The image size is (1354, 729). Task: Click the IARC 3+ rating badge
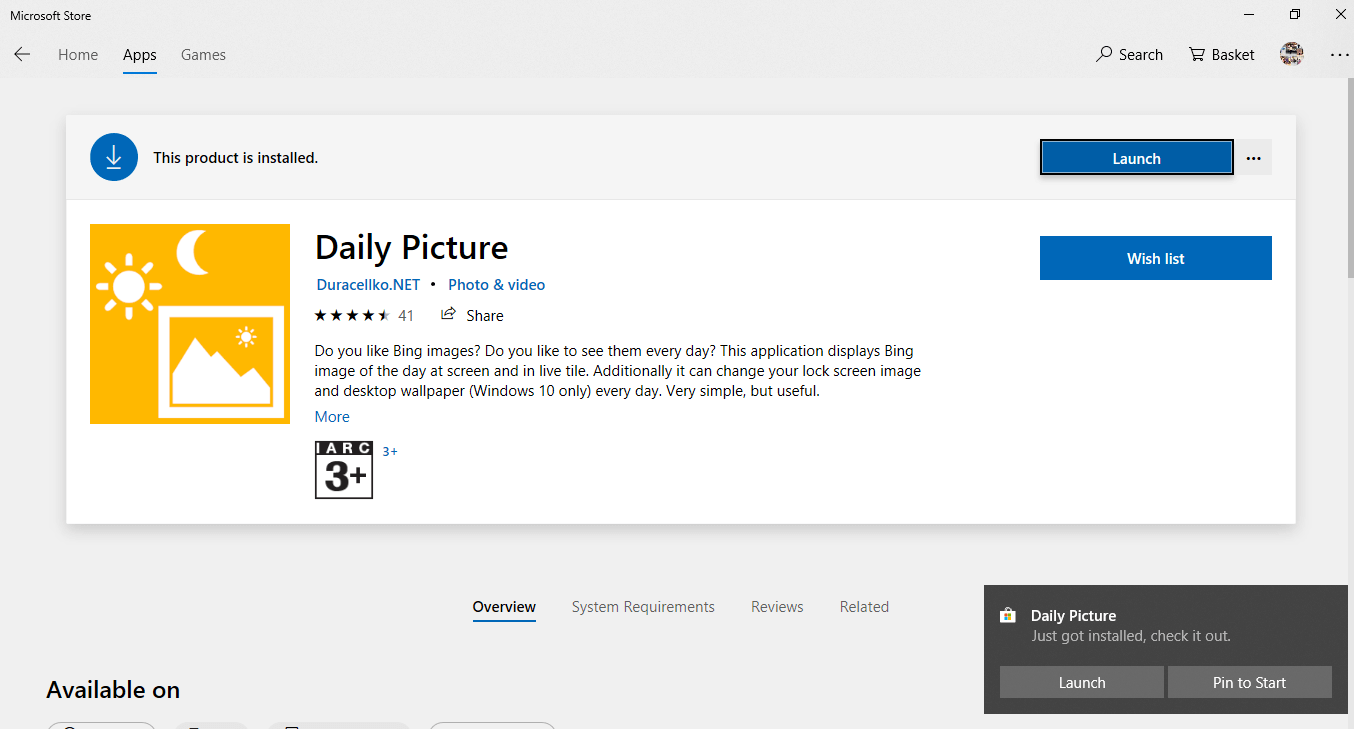(344, 470)
